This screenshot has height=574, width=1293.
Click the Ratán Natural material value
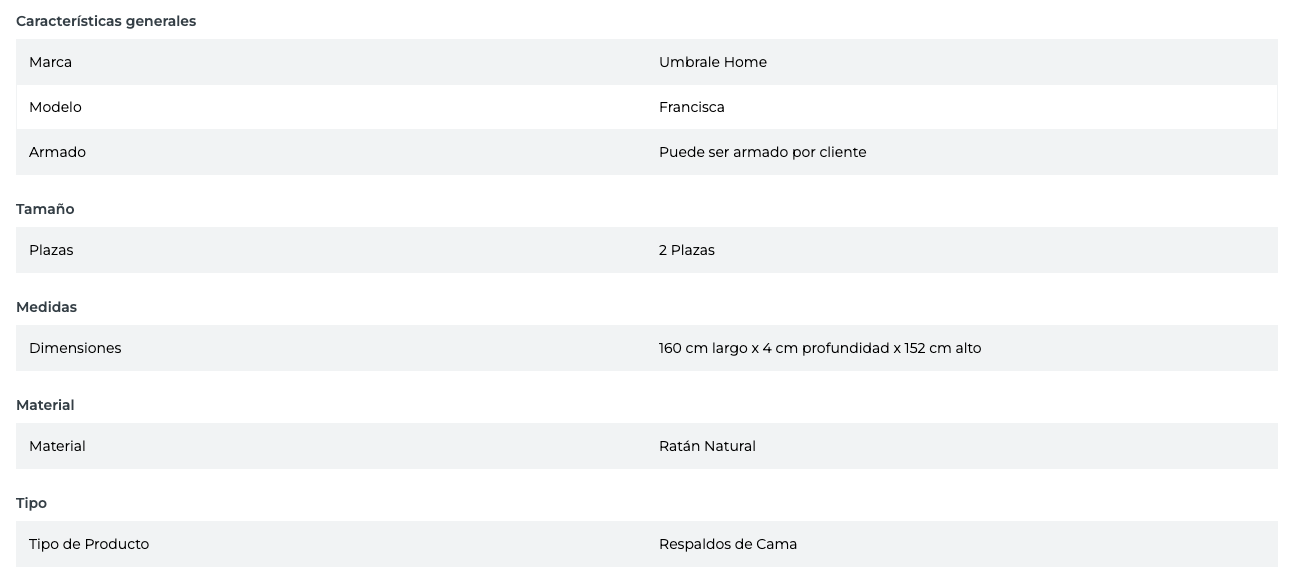707,446
